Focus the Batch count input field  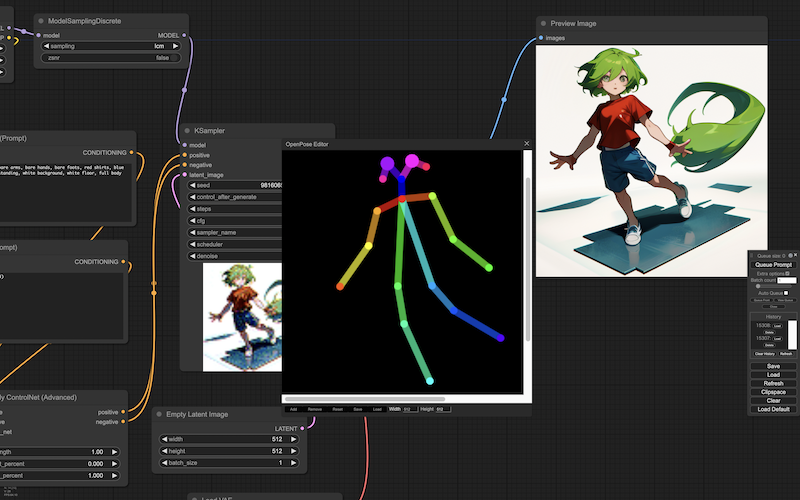point(787,280)
